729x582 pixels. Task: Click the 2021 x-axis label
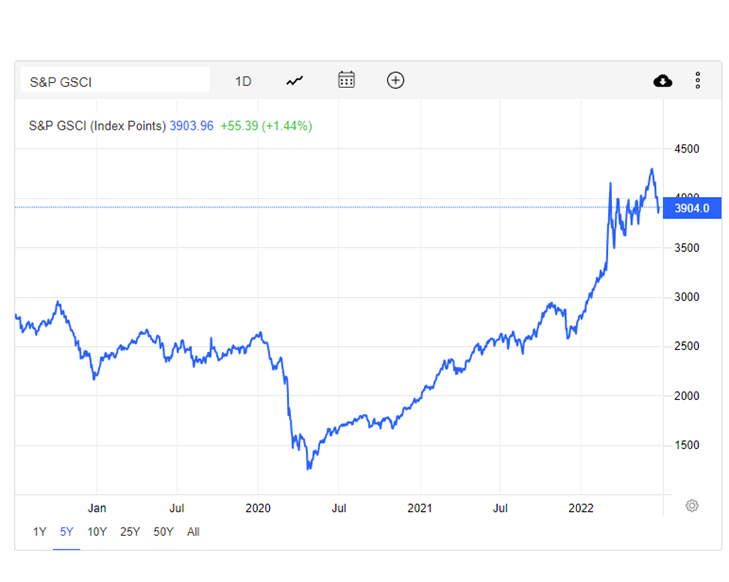click(x=420, y=508)
